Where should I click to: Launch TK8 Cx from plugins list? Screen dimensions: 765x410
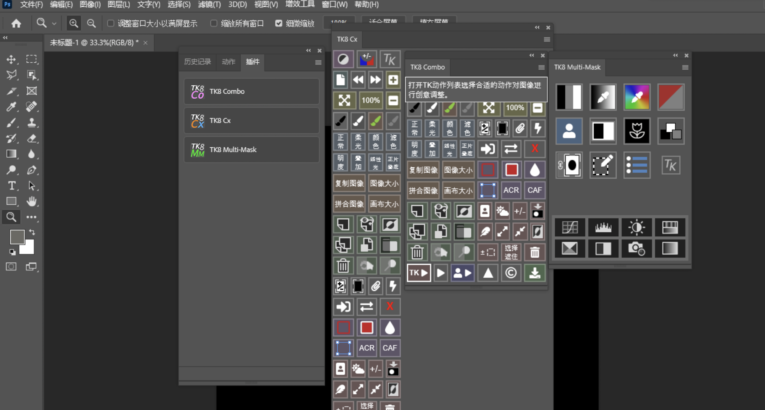(252, 120)
